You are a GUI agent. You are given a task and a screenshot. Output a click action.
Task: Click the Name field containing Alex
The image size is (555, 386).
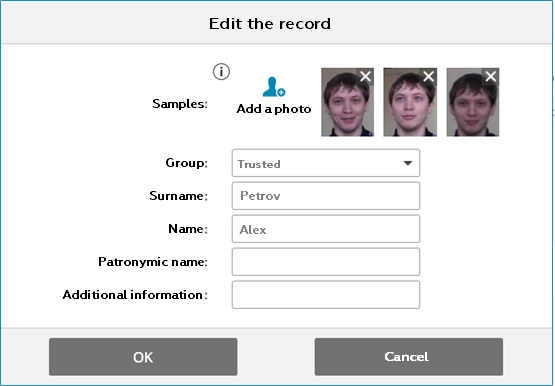[326, 229]
